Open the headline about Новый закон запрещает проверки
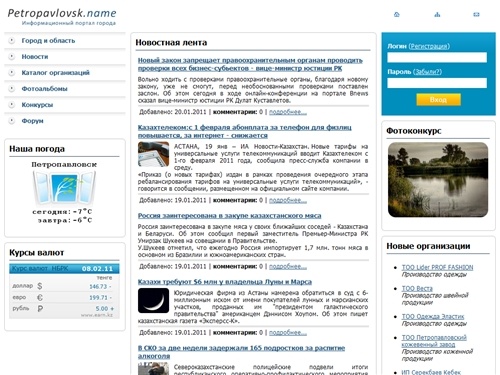500x375 pixels. [250, 64]
